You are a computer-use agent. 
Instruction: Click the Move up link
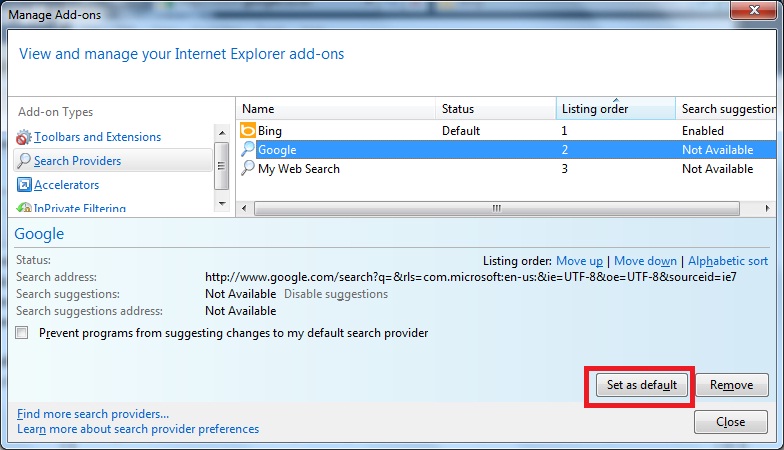(580, 261)
